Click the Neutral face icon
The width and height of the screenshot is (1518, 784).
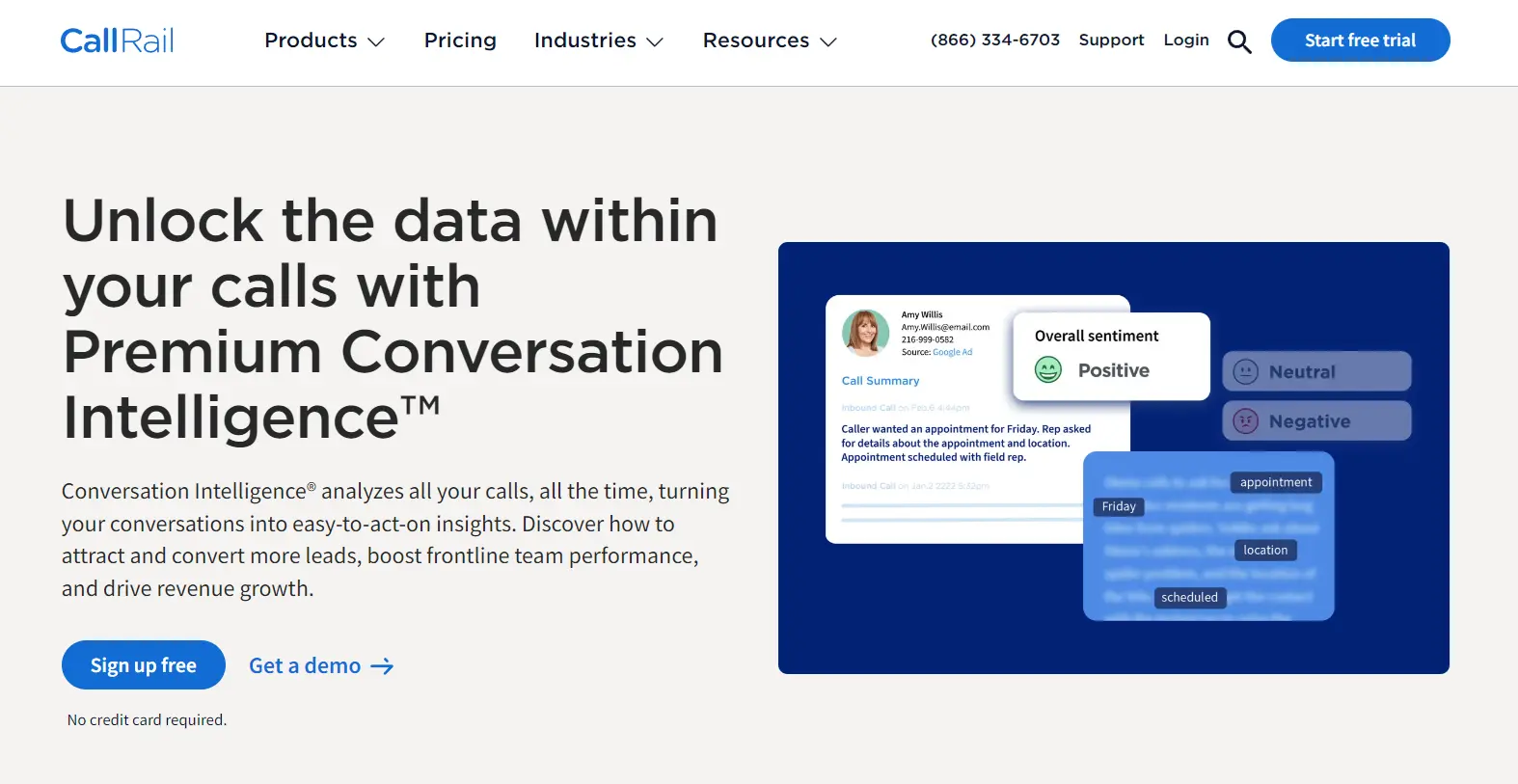pyautogui.click(x=1246, y=371)
